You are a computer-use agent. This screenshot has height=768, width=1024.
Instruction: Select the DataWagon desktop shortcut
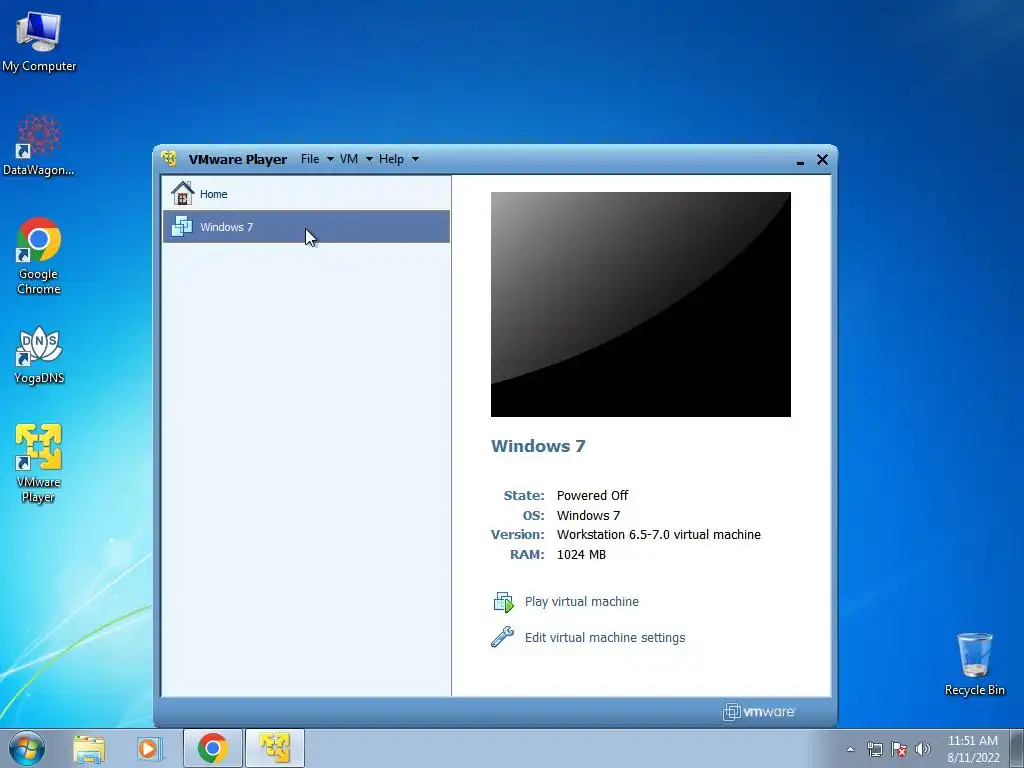pyautogui.click(x=39, y=145)
